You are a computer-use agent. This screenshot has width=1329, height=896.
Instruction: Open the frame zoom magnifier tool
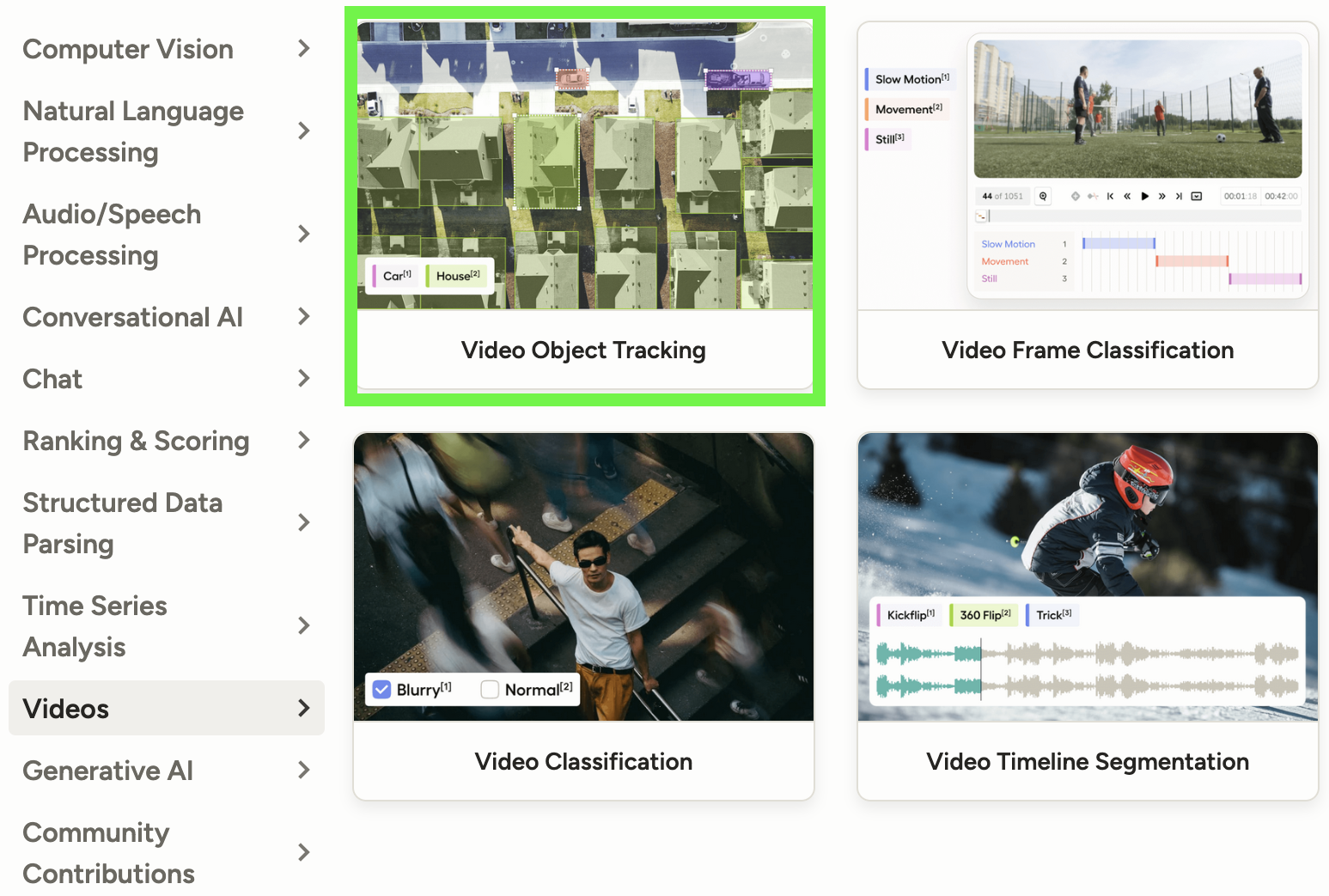tap(1042, 196)
